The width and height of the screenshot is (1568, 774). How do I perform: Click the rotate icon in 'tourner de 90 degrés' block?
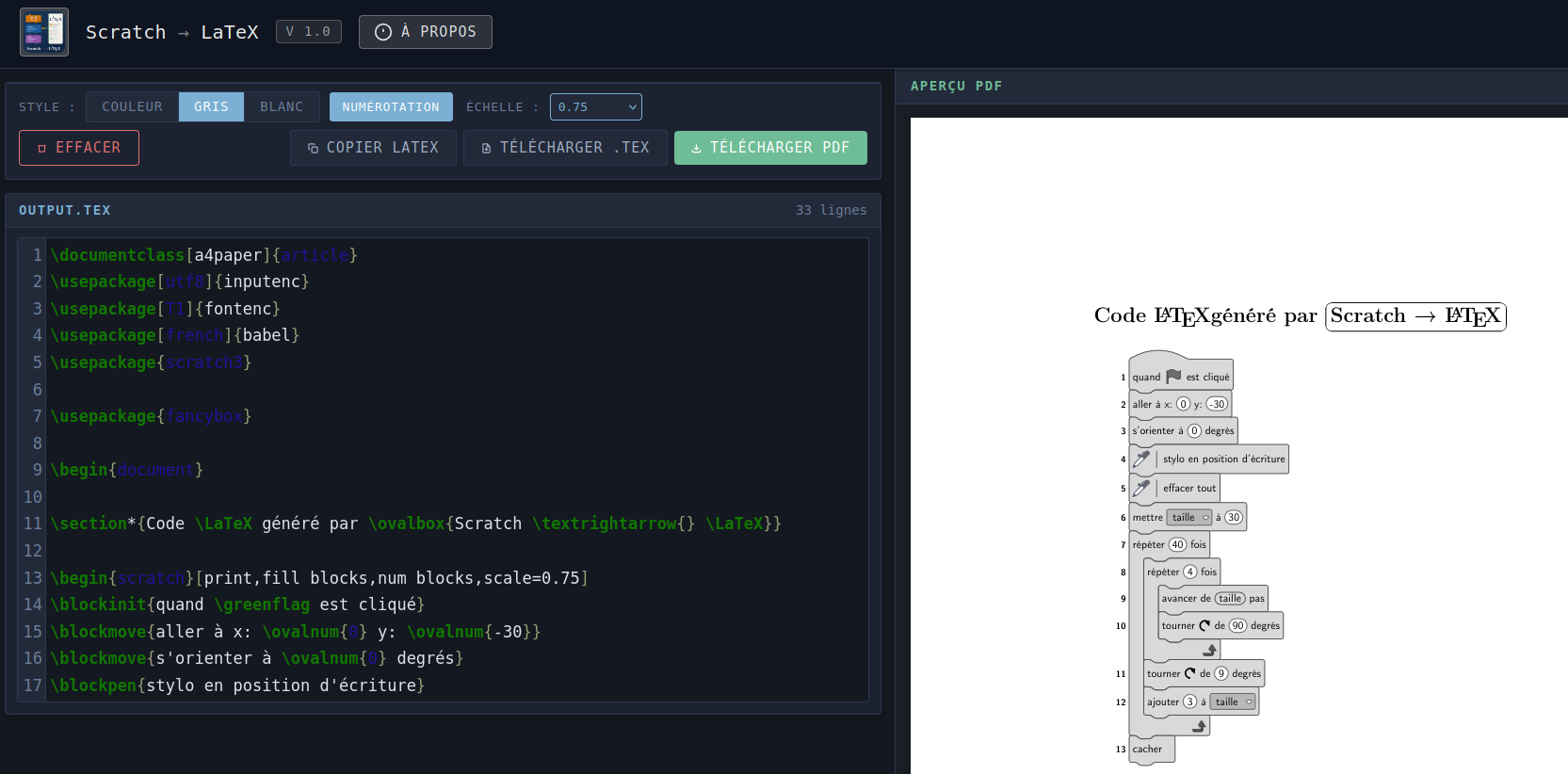1204,625
